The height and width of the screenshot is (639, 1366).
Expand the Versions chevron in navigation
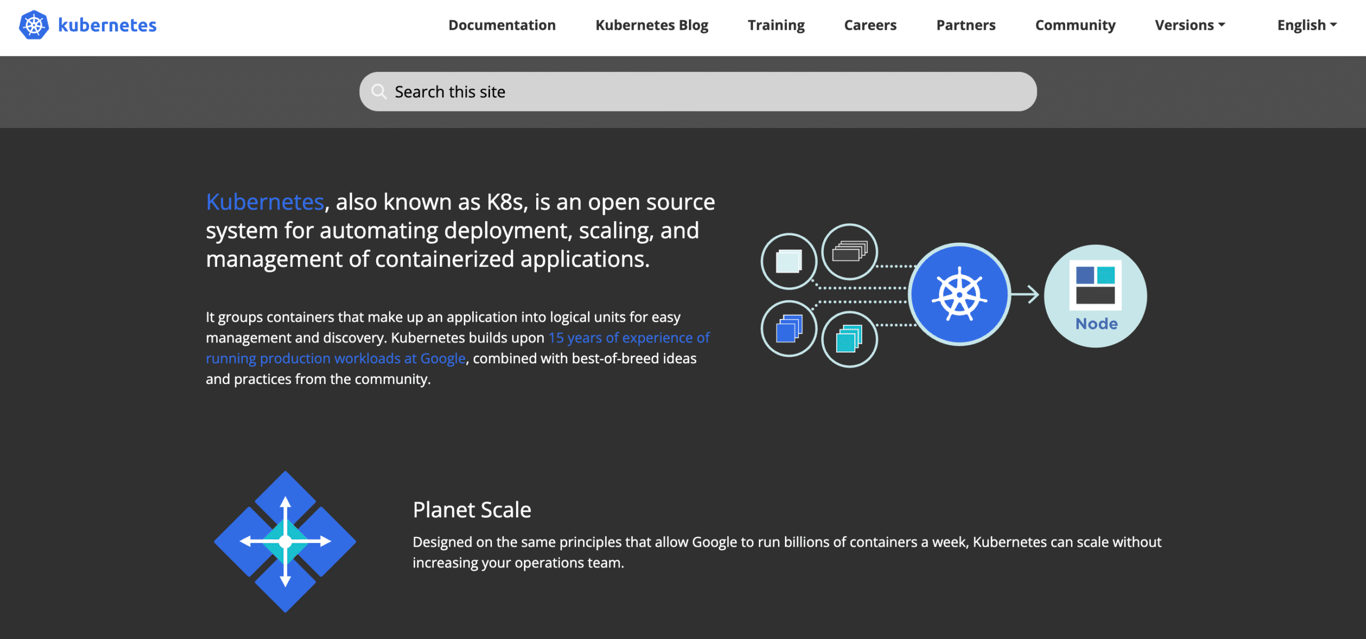tap(1222, 24)
